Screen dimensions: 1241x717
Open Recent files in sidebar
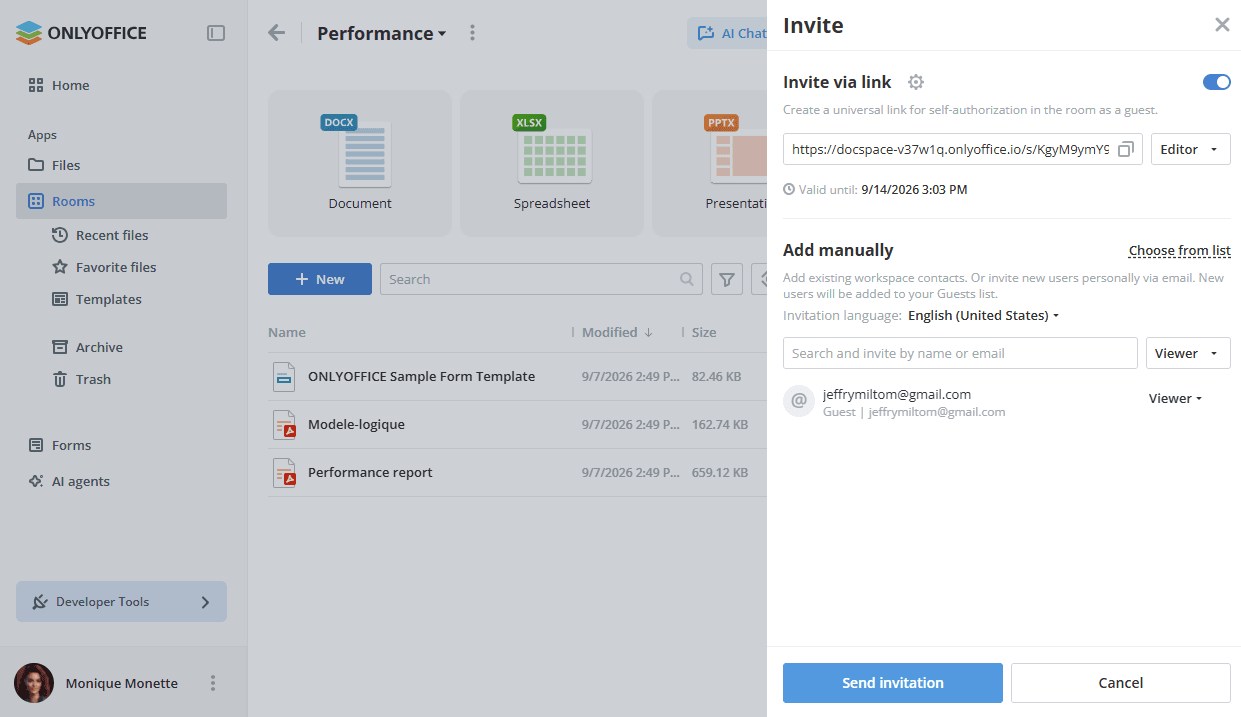click(112, 235)
